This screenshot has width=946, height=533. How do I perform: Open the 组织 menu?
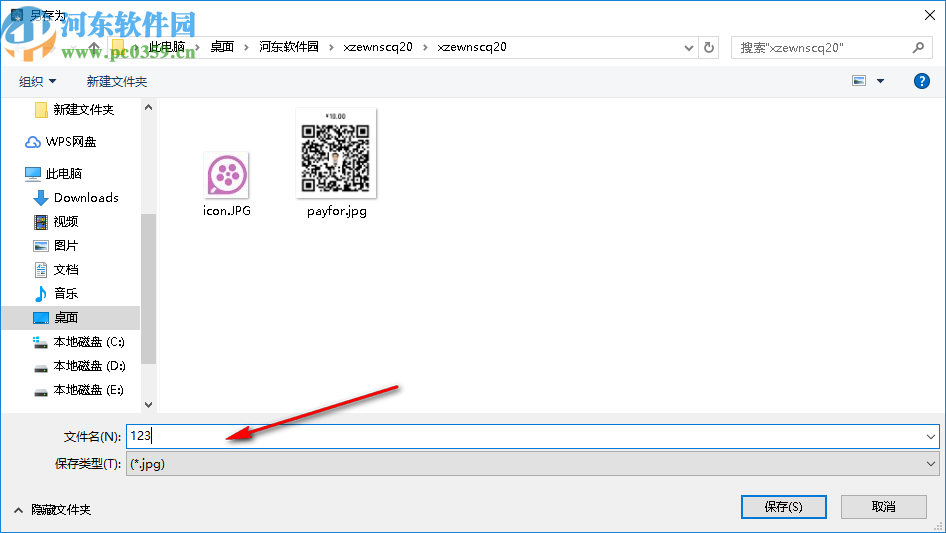click(x=37, y=81)
